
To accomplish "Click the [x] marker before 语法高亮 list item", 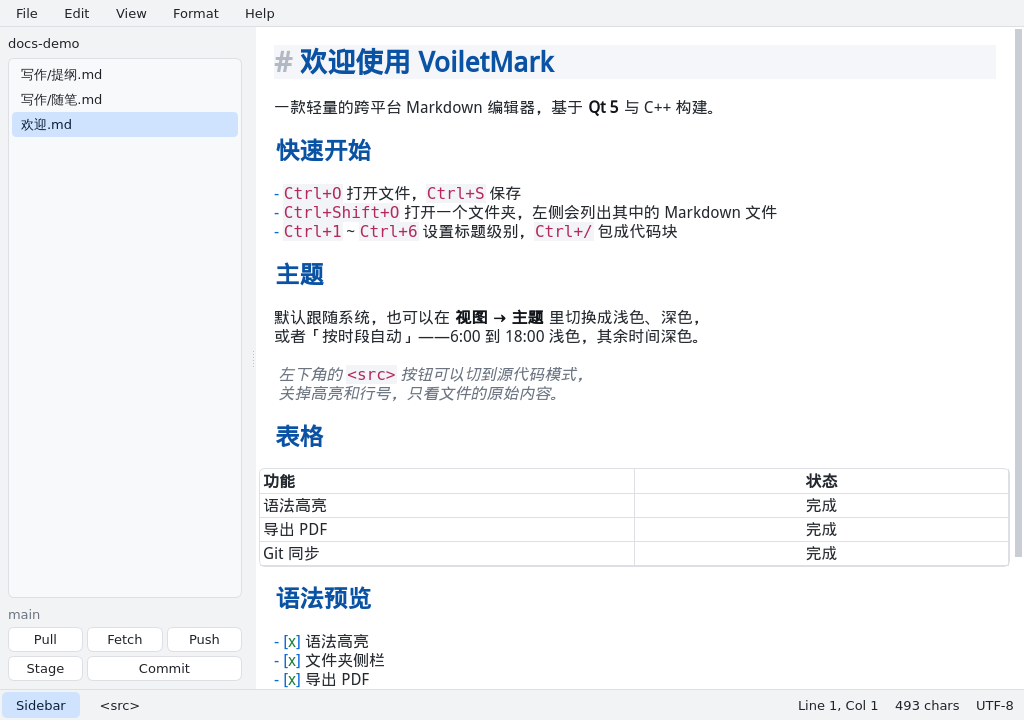I will [292, 642].
